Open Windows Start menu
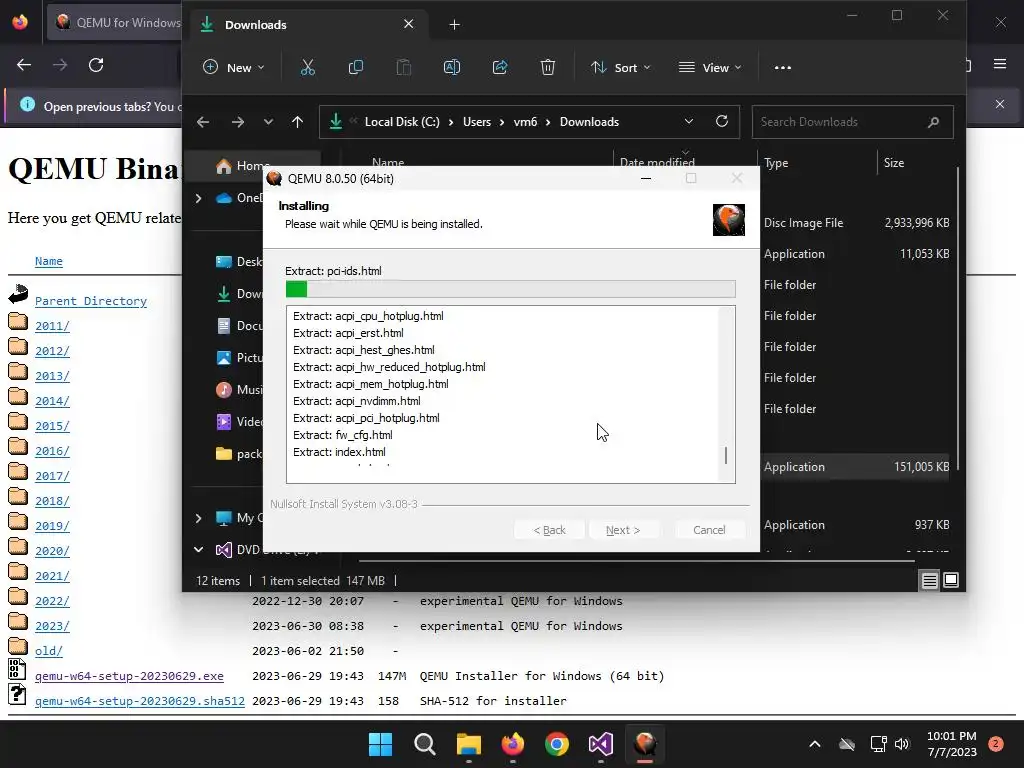This screenshot has width=1024, height=768. tap(380, 744)
